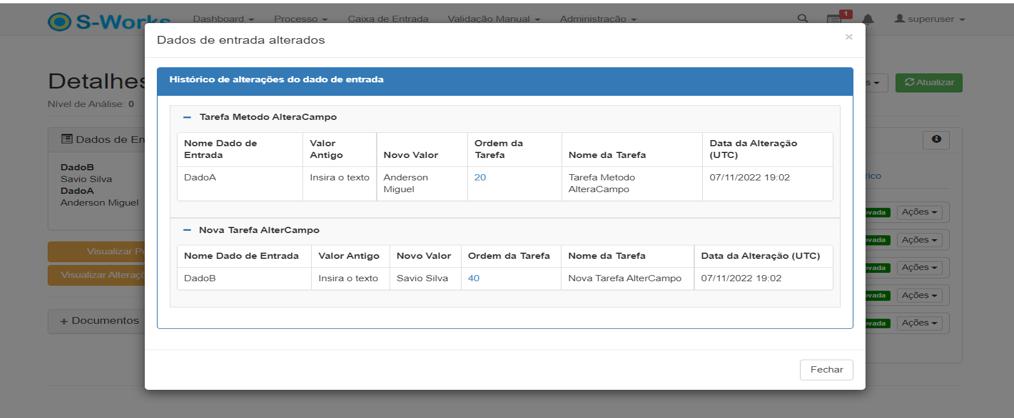The width and height of the screenshot is (1014, 418).
Task: Click the info icon on background panel
Action: 936,139
